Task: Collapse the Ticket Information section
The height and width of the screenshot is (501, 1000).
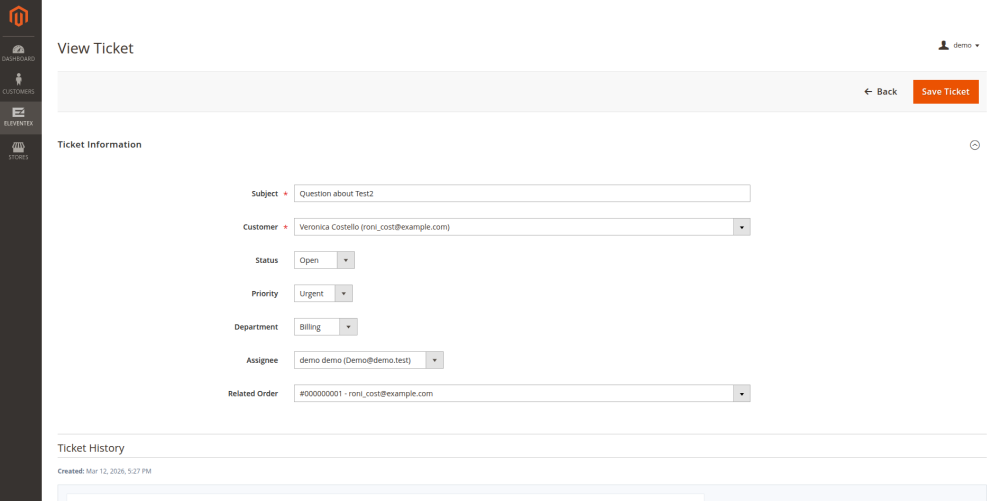Action: point(975,145)
